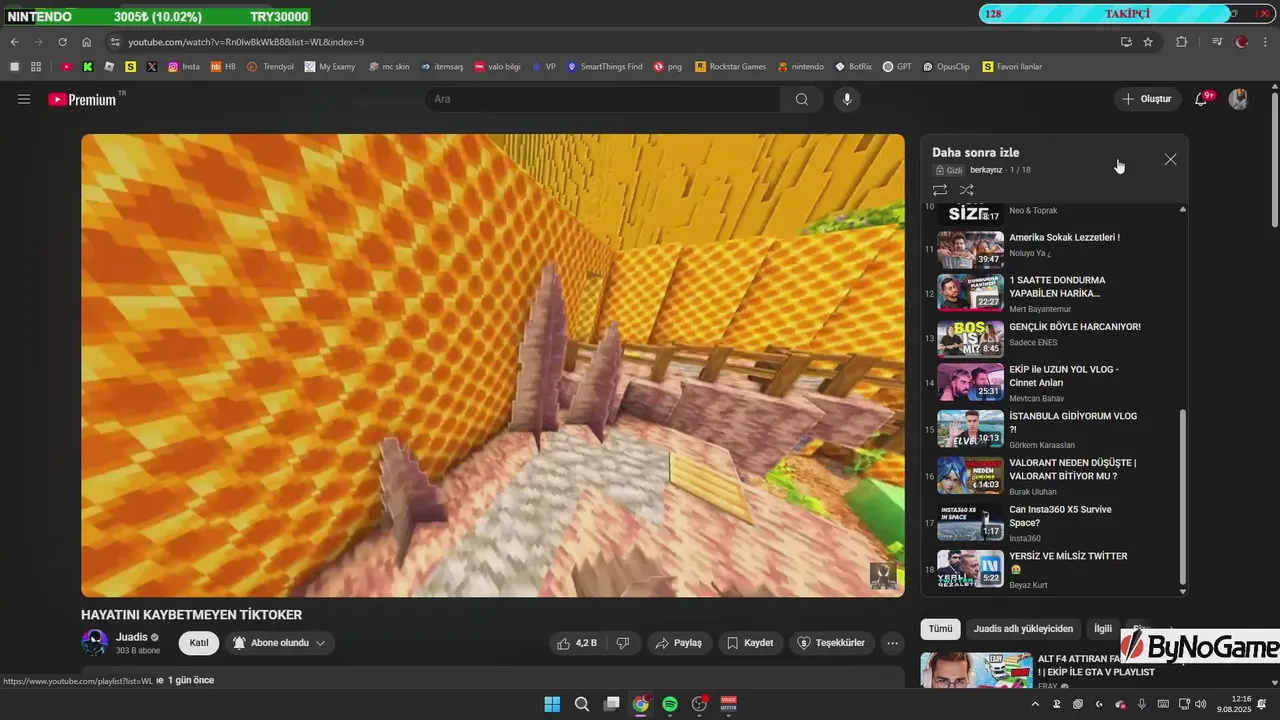Open the YouTube guide hamburger menu
Screen dimensions: 1280x720
coord(24,99)
